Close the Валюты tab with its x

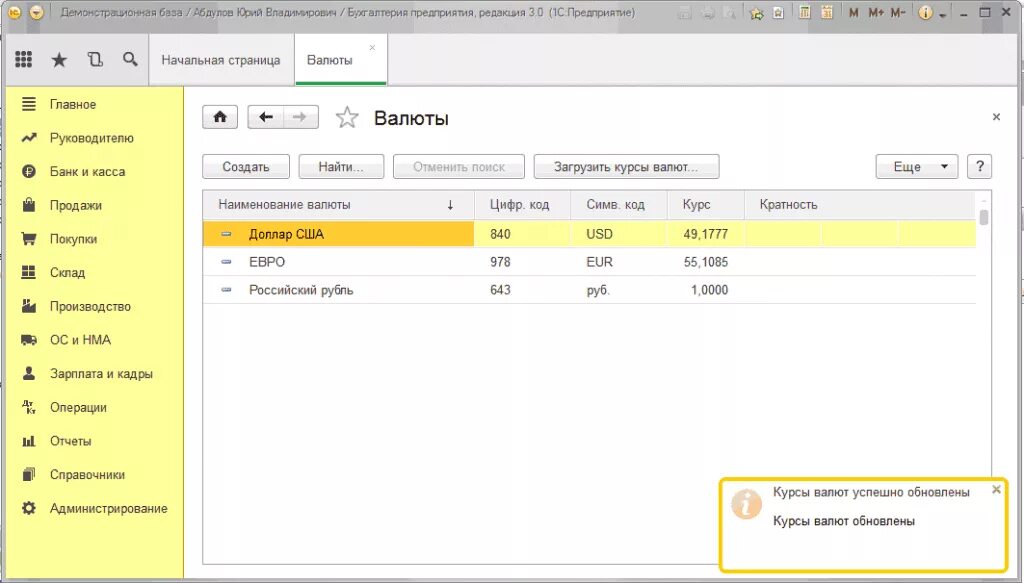tap(372, 48)
